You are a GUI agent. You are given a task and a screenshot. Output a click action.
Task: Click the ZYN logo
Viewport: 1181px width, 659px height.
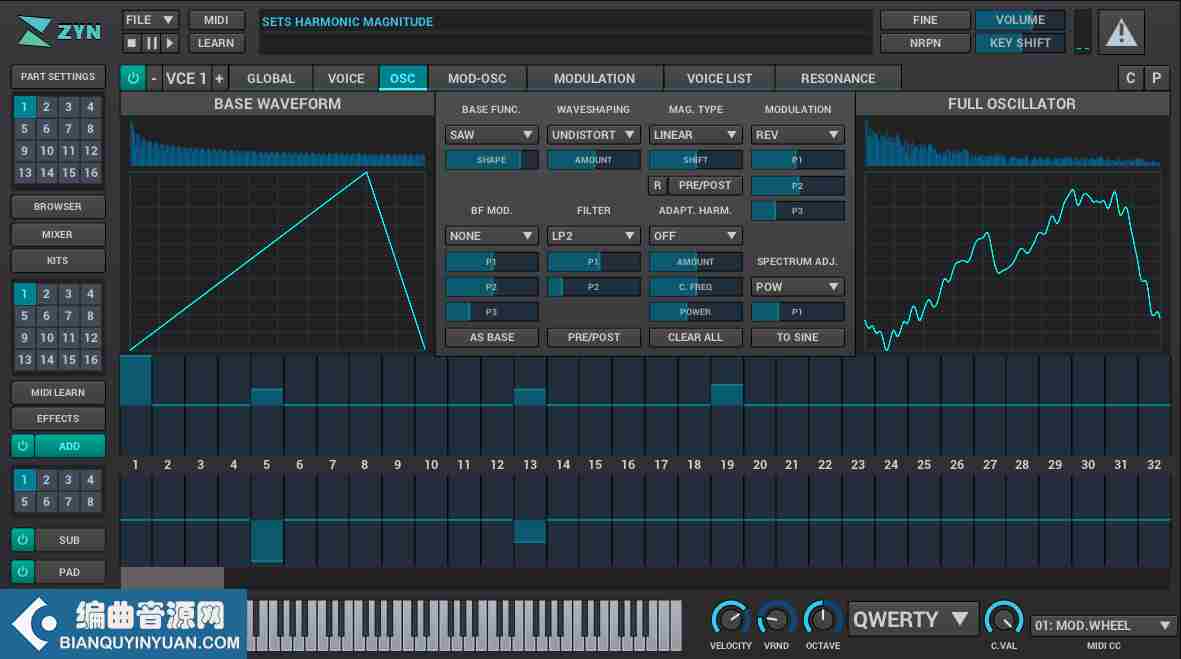[x=60, y=32]
